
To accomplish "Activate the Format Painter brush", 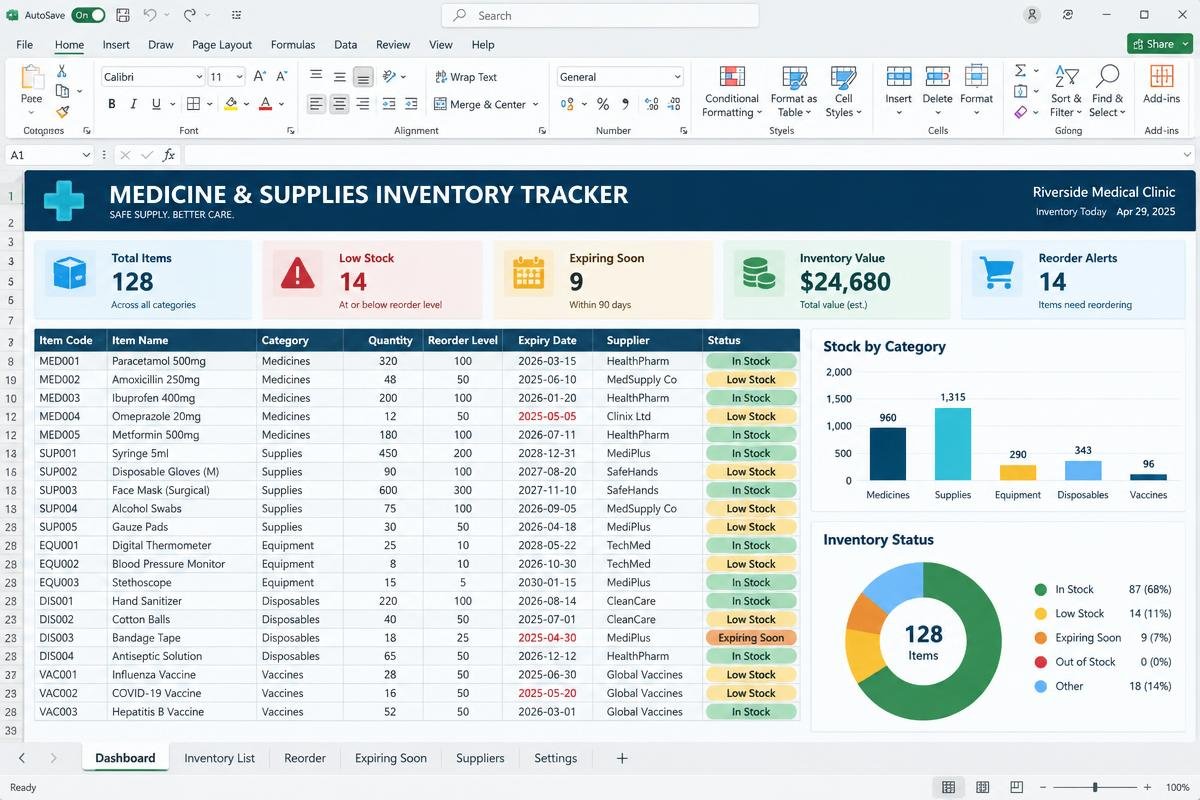I will pyautogui.click(x=62, y=112).
